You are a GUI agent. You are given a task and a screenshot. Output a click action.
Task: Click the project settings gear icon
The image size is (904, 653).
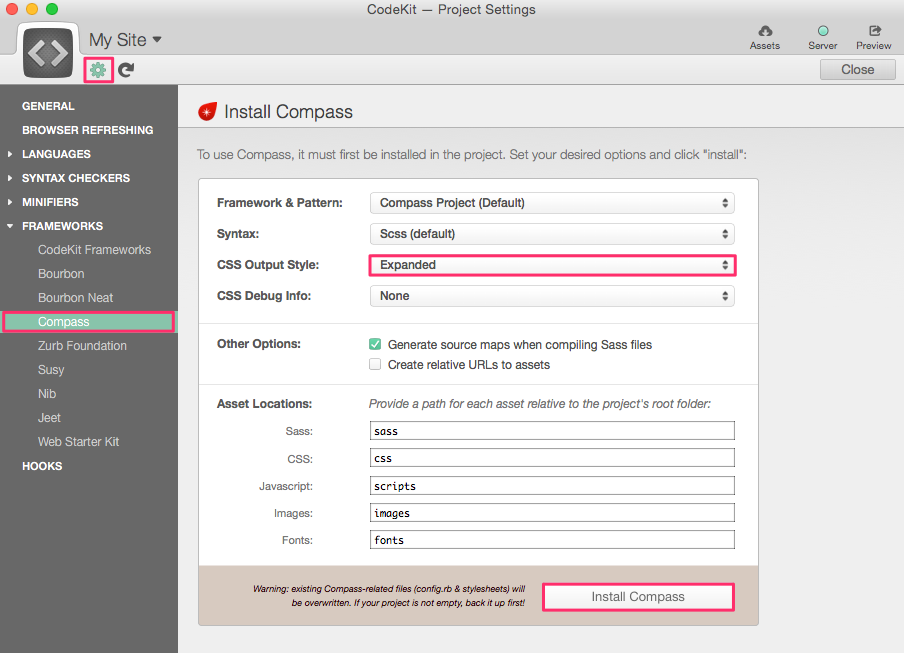click(98, 70)
